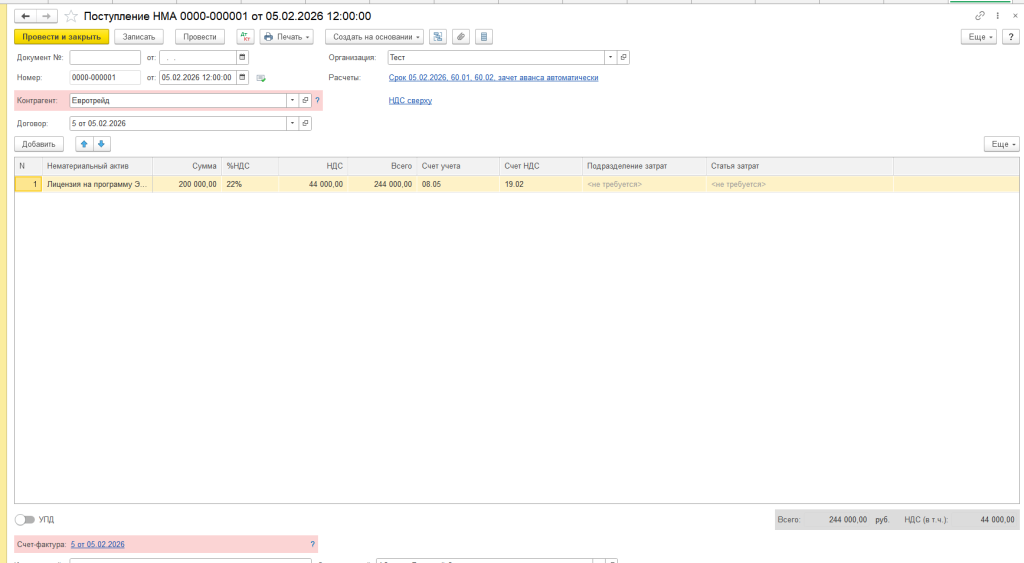Click Записать button
Viewport: 1024px width, 563px height.
[139, 37]
